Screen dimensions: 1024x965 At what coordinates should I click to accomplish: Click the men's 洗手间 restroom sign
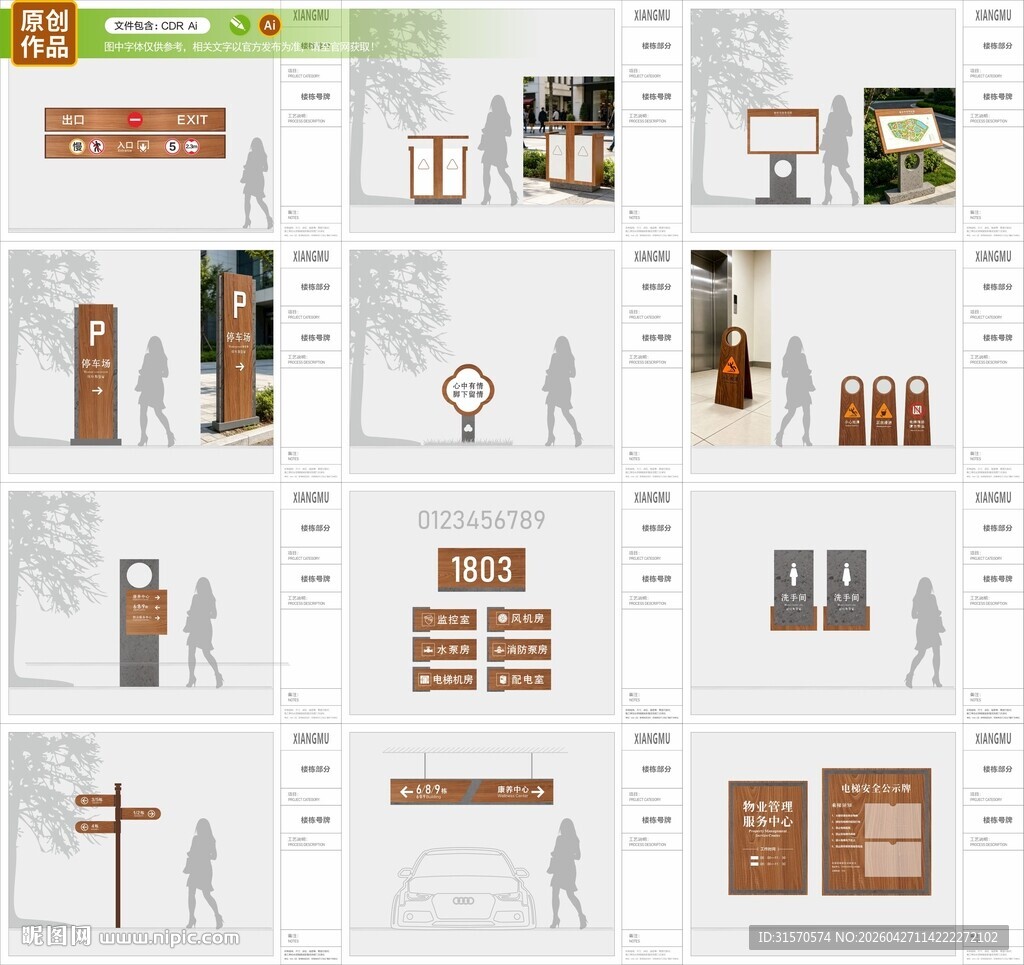point(793,590)
